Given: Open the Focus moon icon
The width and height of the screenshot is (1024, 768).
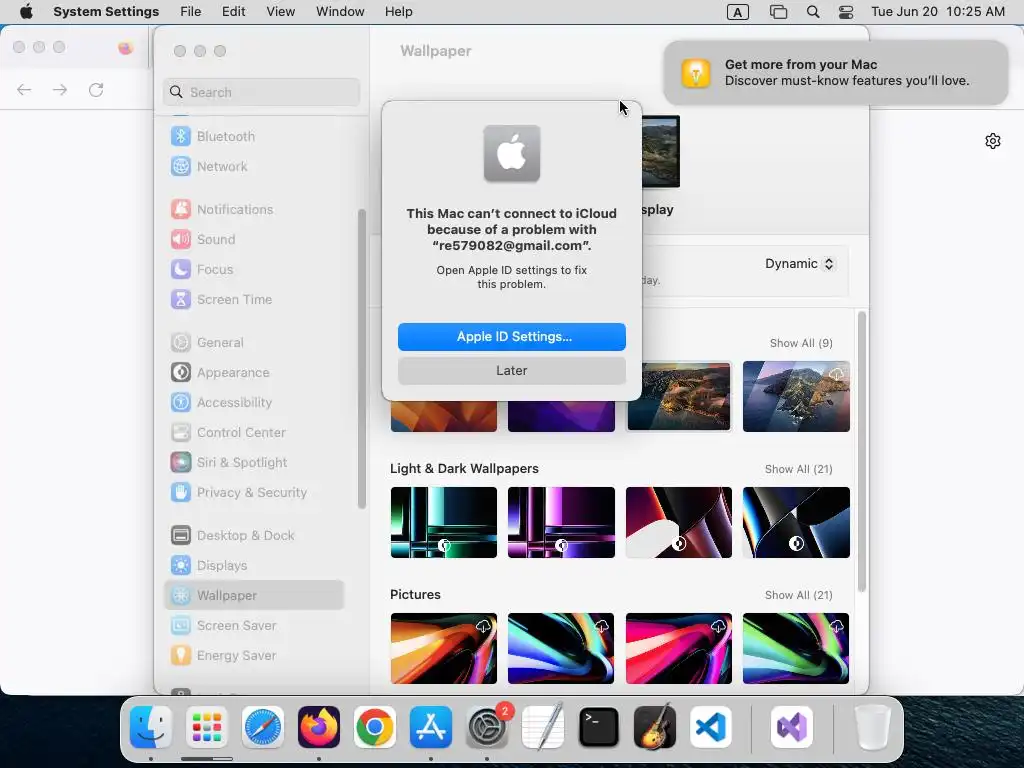Looking at the screenshot, I should coord(181,270).
